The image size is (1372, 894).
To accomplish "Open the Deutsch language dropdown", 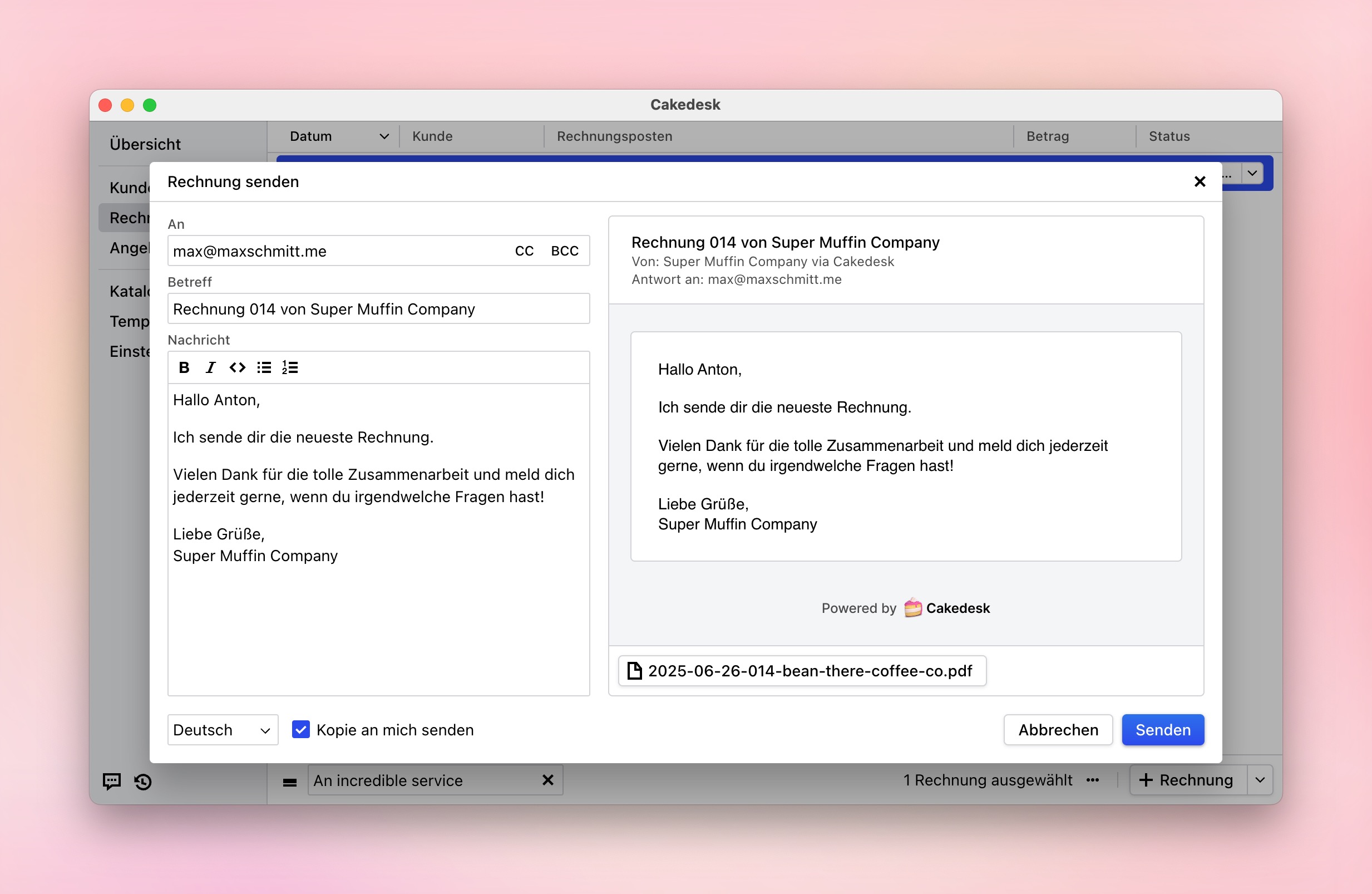I will [x=223, y=730].
